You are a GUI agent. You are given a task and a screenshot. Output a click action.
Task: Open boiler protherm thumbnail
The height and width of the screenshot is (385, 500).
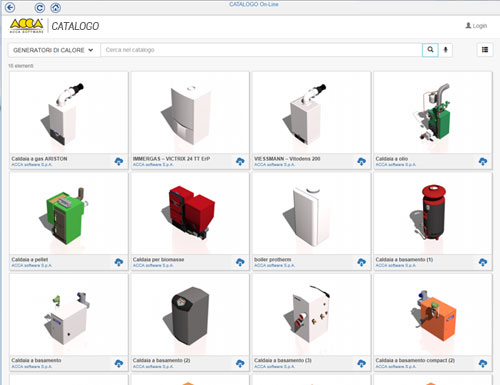tap(311, 214)
